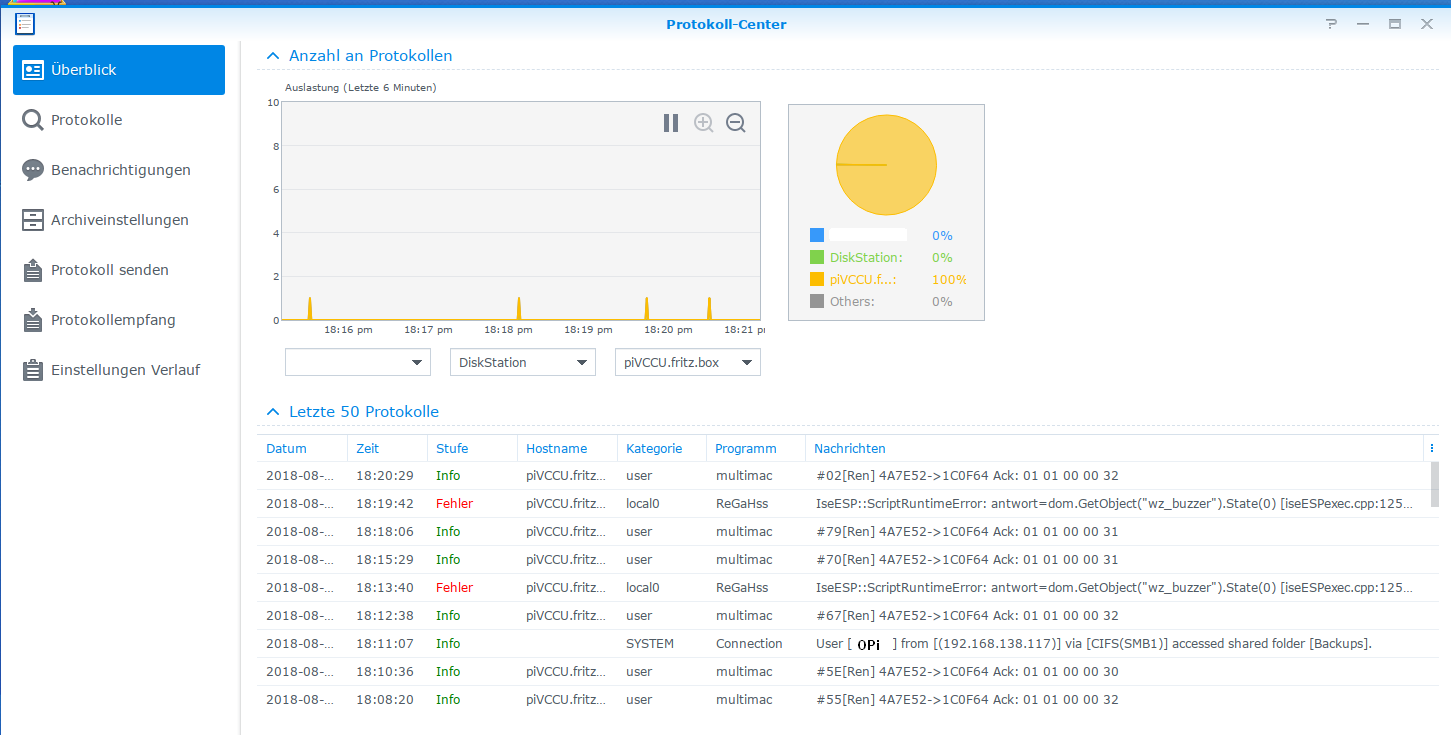Open the help question mark button
Screen dimensions: 1451x735
tap(1331, 24)
